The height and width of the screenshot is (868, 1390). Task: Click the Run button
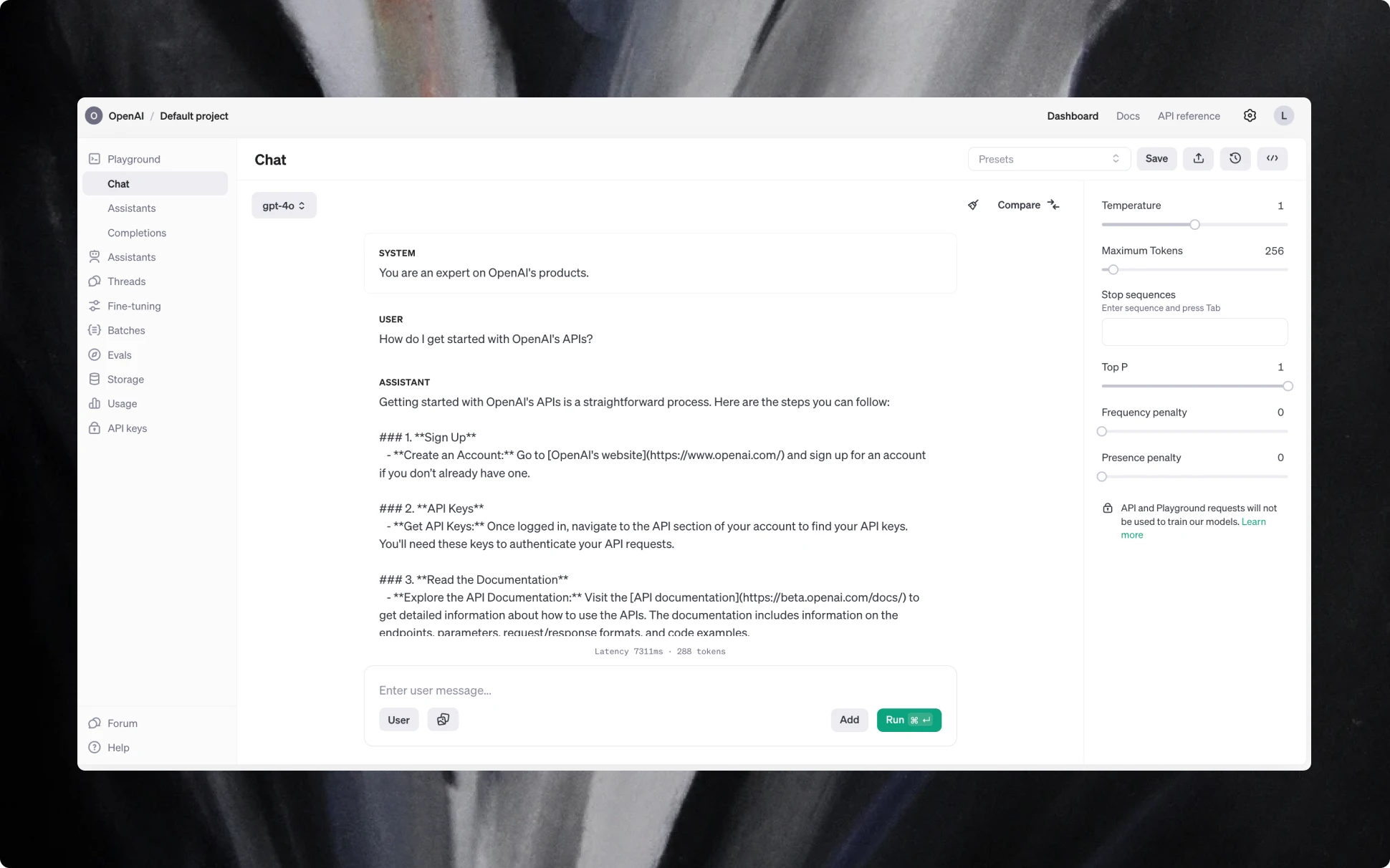[x=909, y=720]
